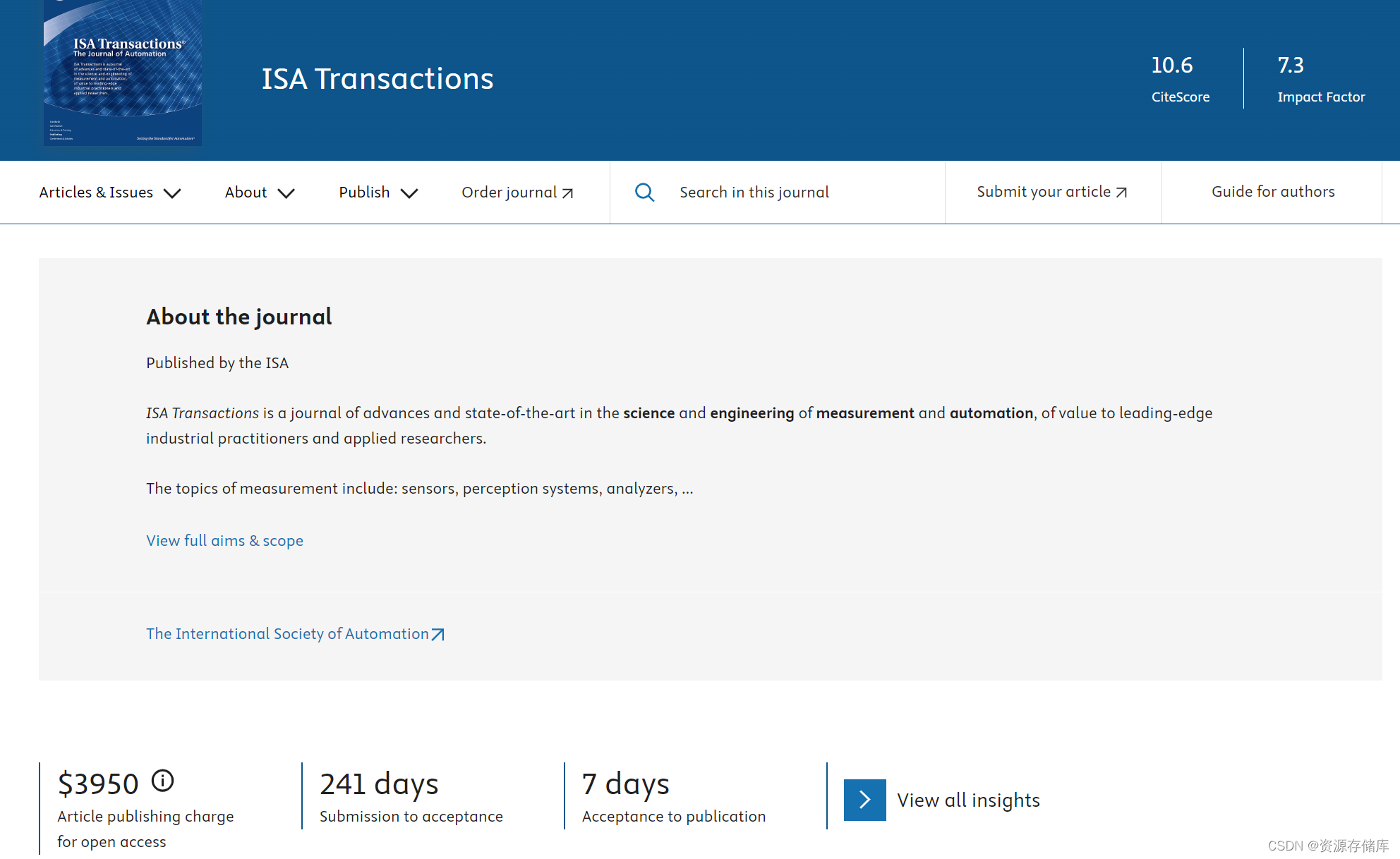Click the ISA Transactions journal cover image
Image resolution: width=1400 pixels, height=859 pixels.
click(121, 73)
